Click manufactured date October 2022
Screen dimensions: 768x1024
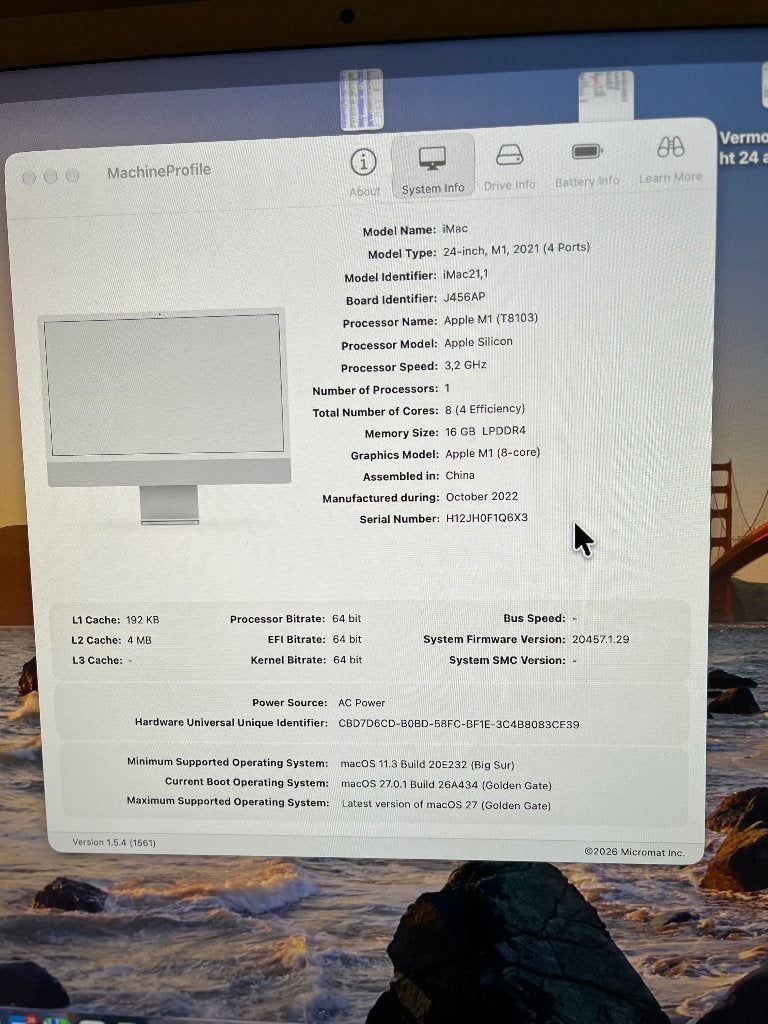[x=481, y=496]
